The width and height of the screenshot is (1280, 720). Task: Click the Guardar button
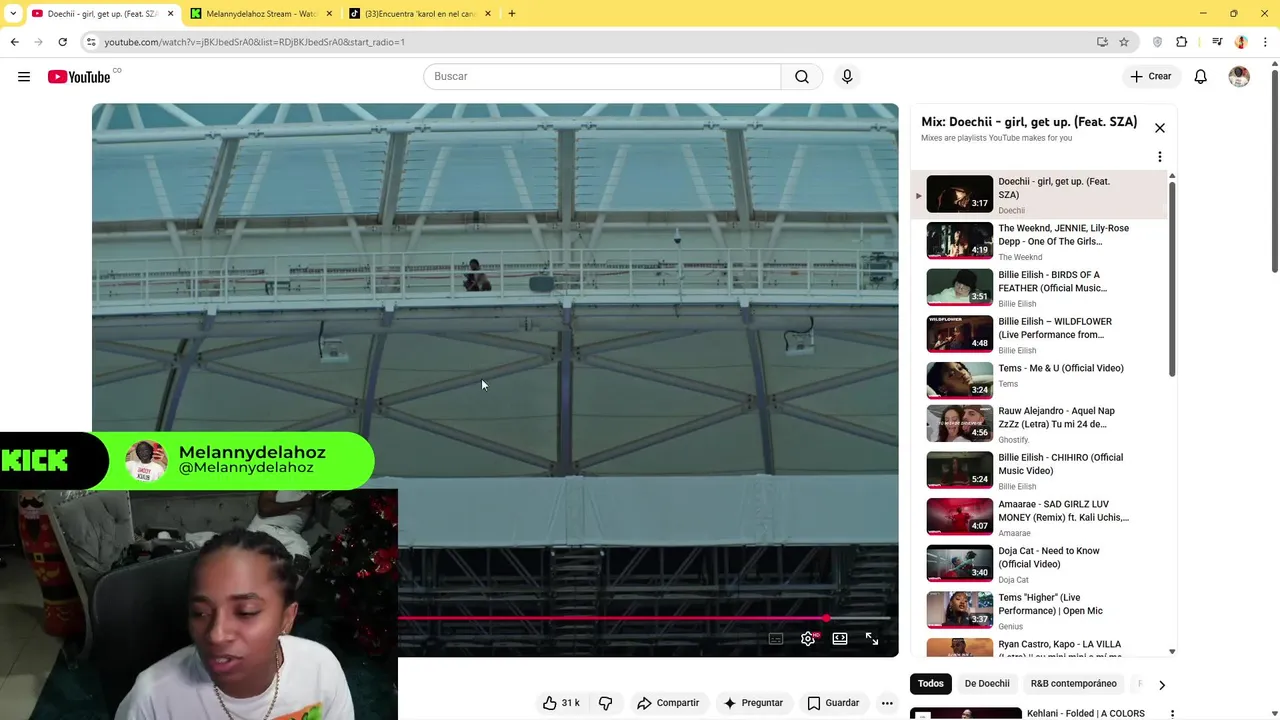click(834, 703)
